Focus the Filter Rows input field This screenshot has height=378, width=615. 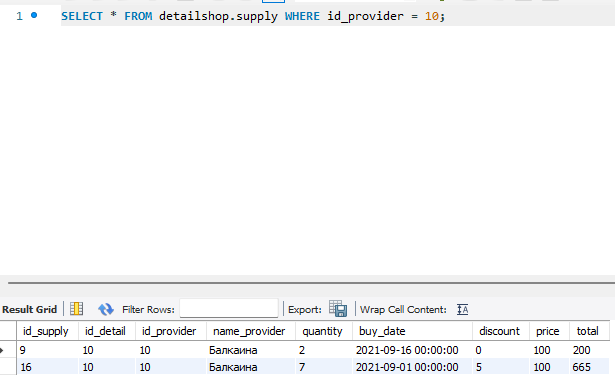tap(229, 309)
